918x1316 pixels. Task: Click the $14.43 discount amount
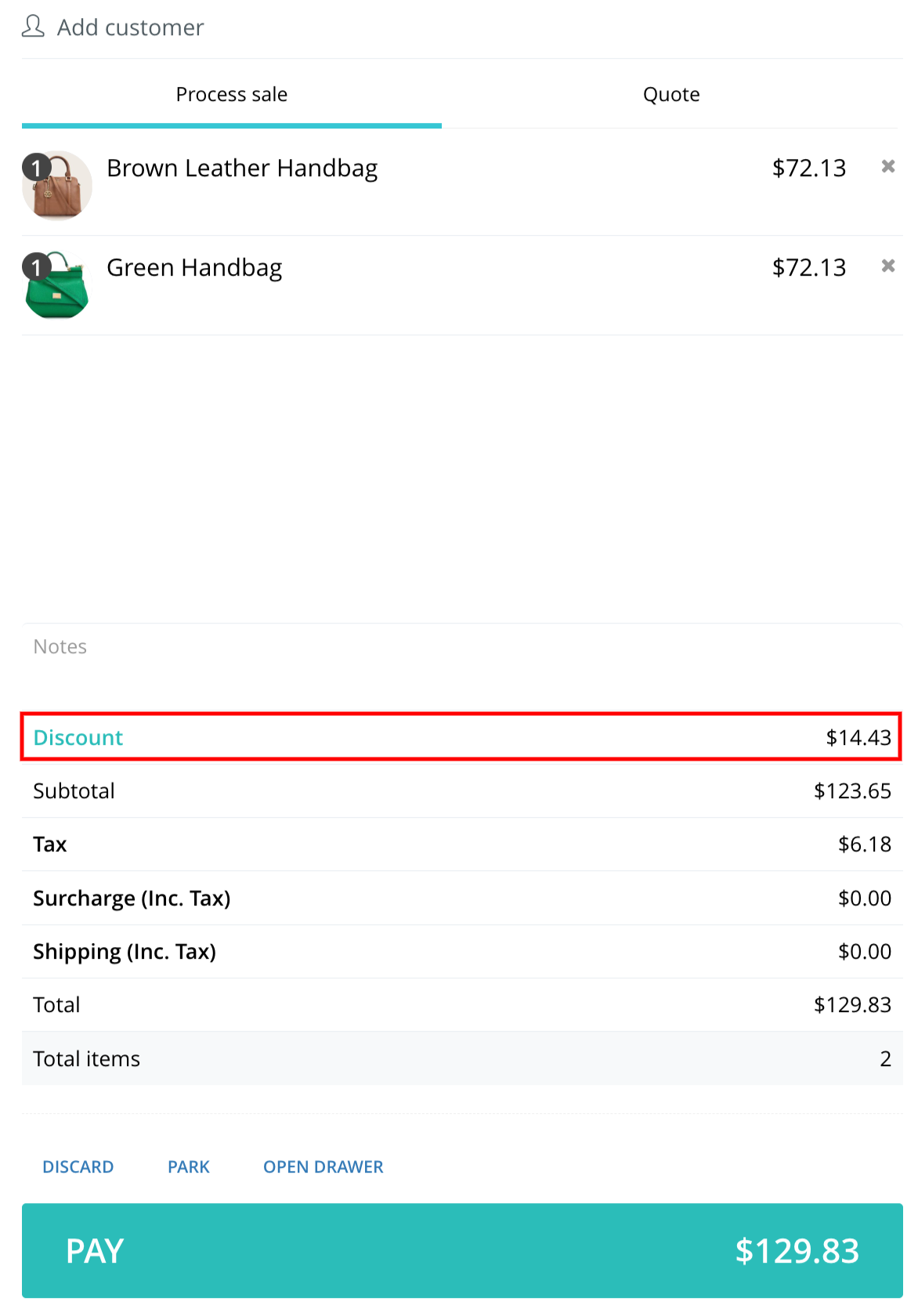pos(858,738)
